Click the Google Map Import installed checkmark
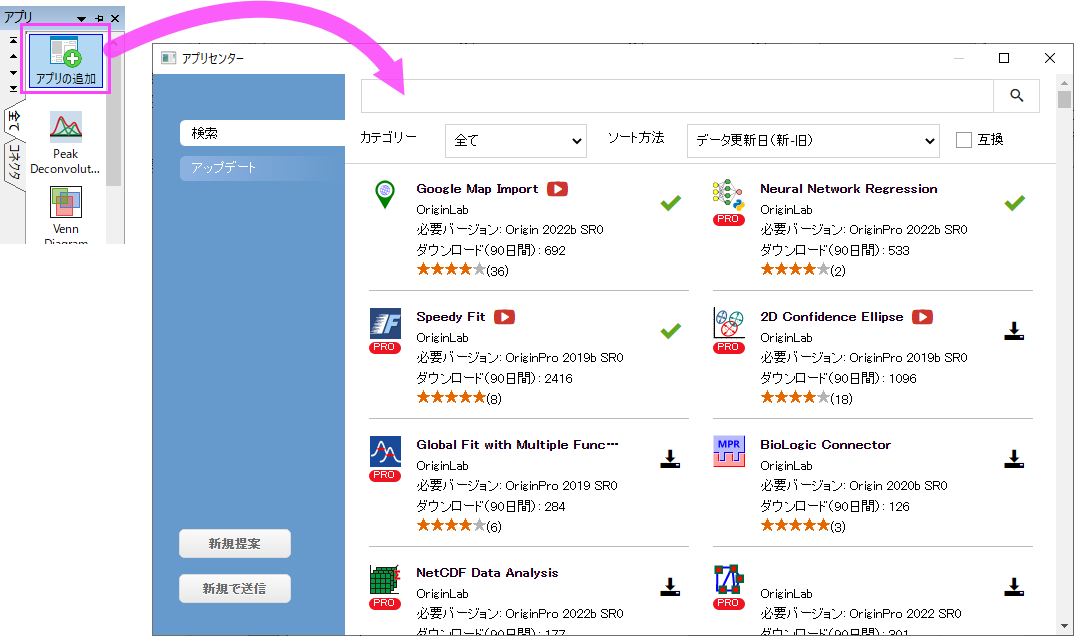The width and height of the screenshot is (1074, 636). (671, 203)
